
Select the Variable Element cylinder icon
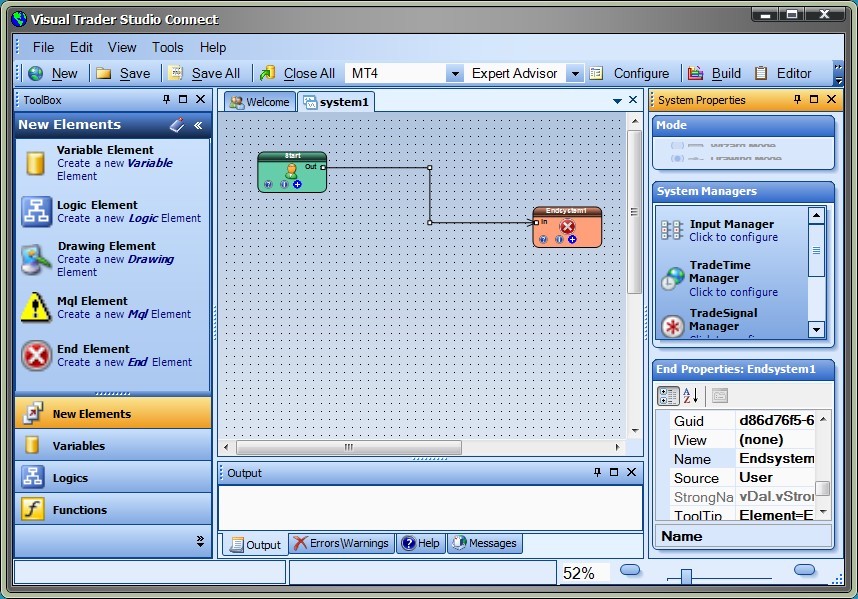pyautogui.click(x=36, y=163)
